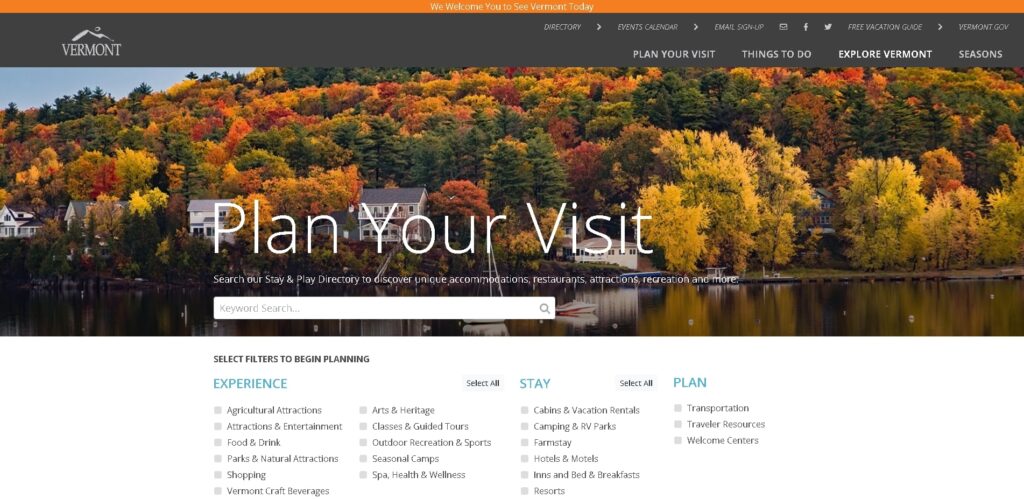Open the Vermont.gov link

click(984, 27)
